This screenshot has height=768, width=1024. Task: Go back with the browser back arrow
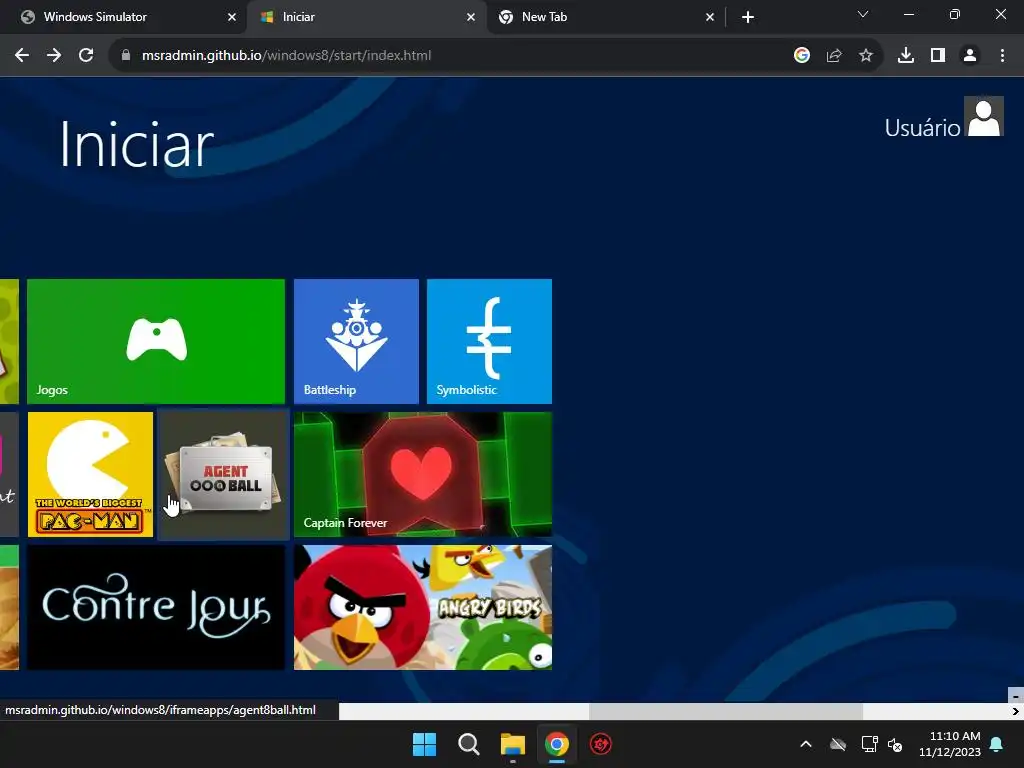click(x=22, y=56)
